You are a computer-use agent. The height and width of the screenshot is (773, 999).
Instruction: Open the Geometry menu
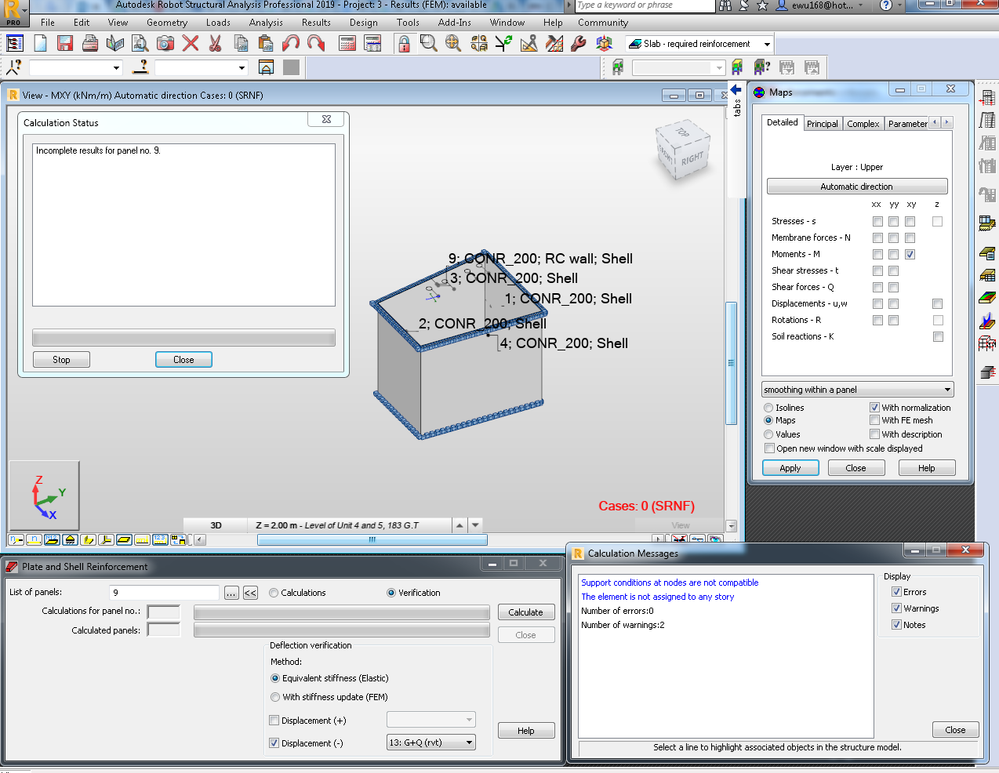point(167,22)
